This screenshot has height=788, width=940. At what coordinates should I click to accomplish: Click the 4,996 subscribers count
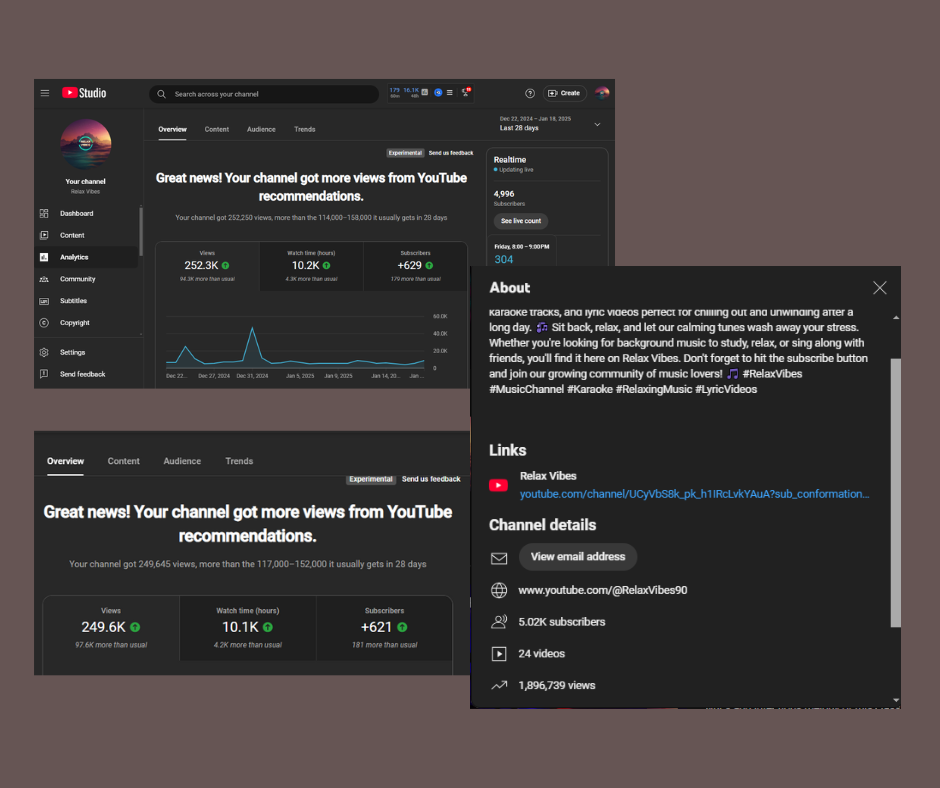(504, 194)
